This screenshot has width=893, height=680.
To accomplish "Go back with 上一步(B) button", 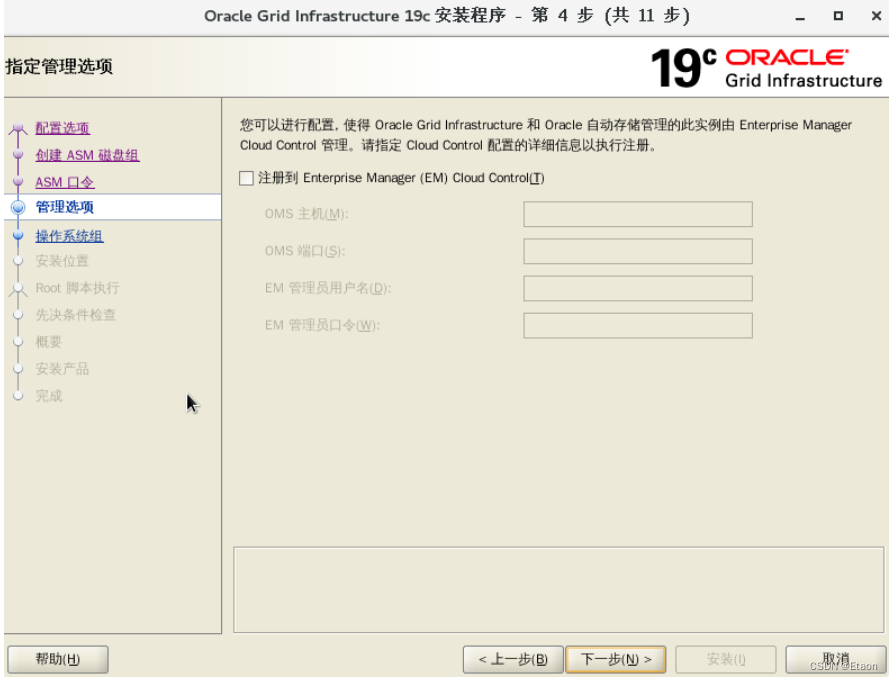I will pos(513,659).
